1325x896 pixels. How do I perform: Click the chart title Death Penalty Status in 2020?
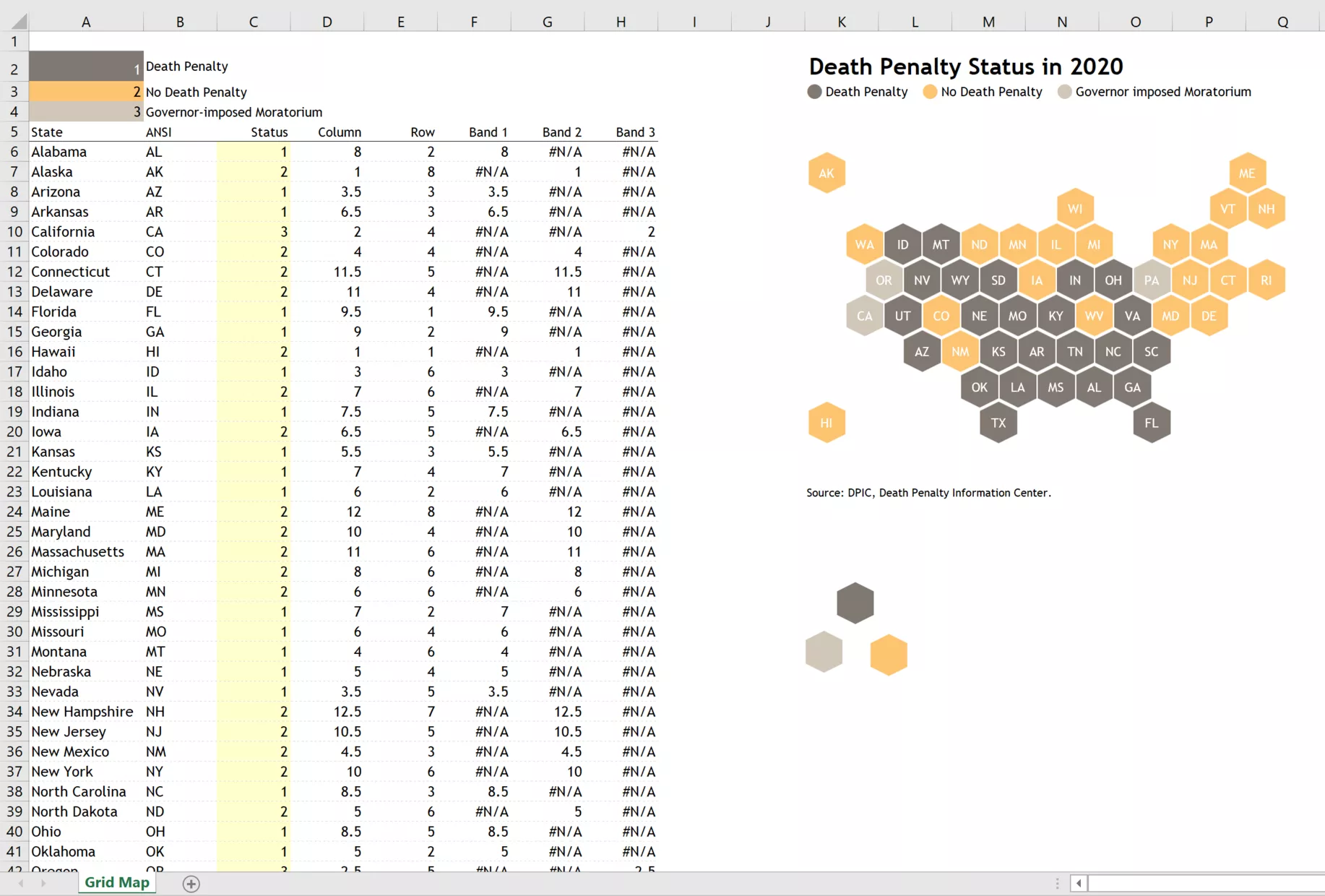966,66
